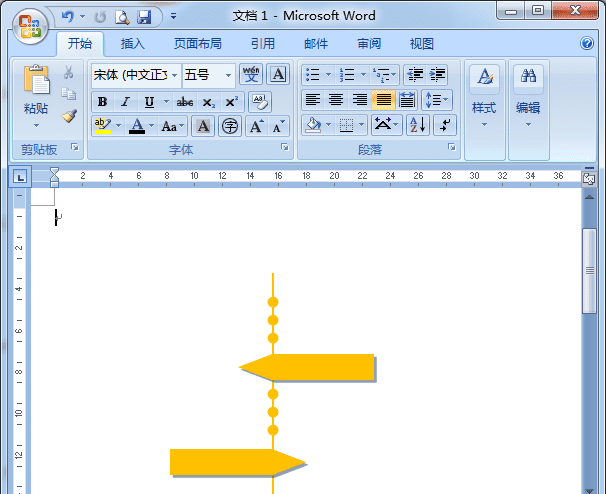Click the enclosed character 字 icon

point(230,126)
